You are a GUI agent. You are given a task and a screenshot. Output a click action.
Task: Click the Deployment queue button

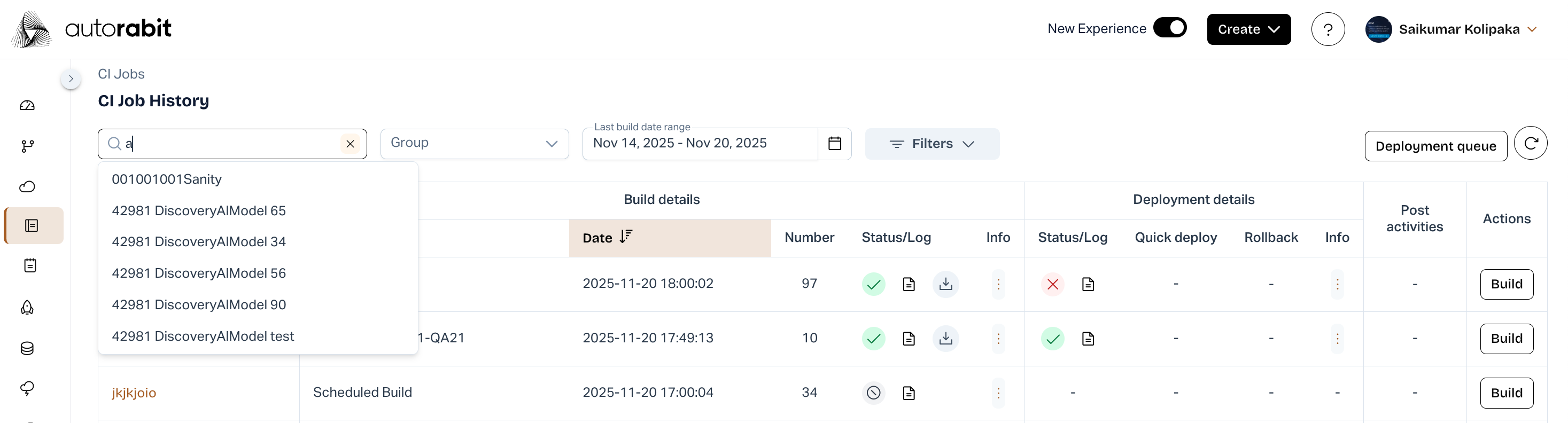[1435, 147]
